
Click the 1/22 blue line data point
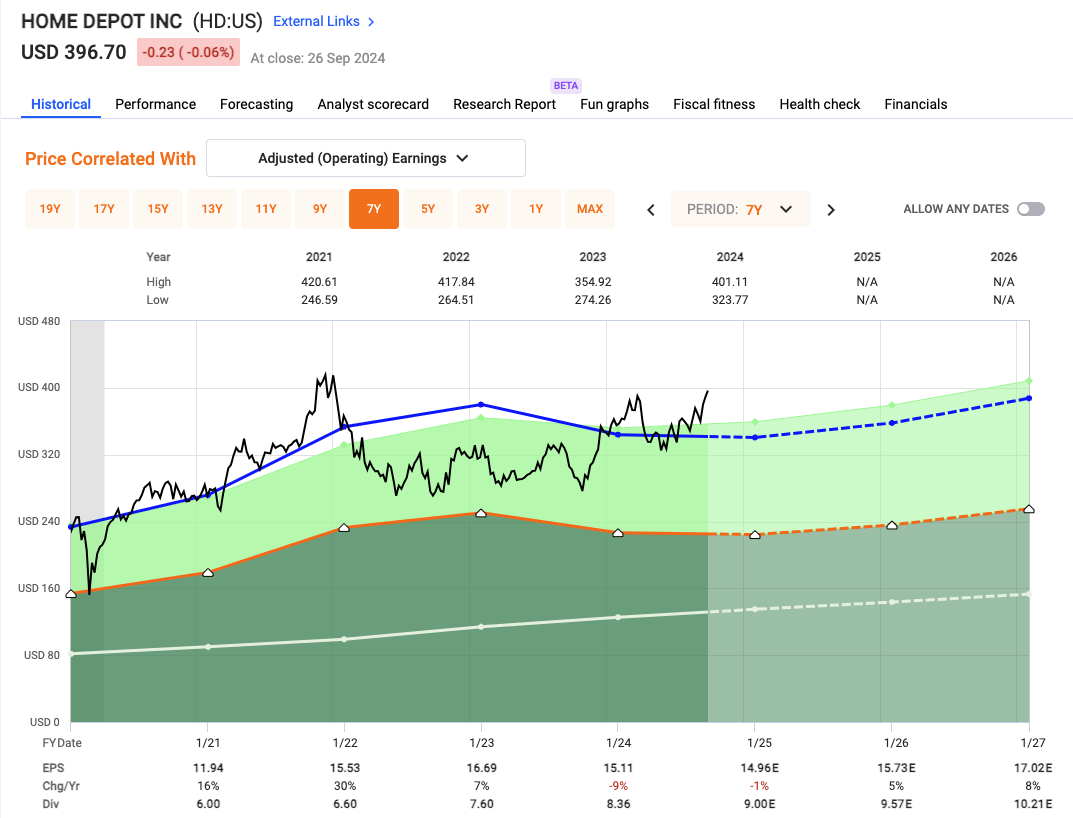(344, 427)
